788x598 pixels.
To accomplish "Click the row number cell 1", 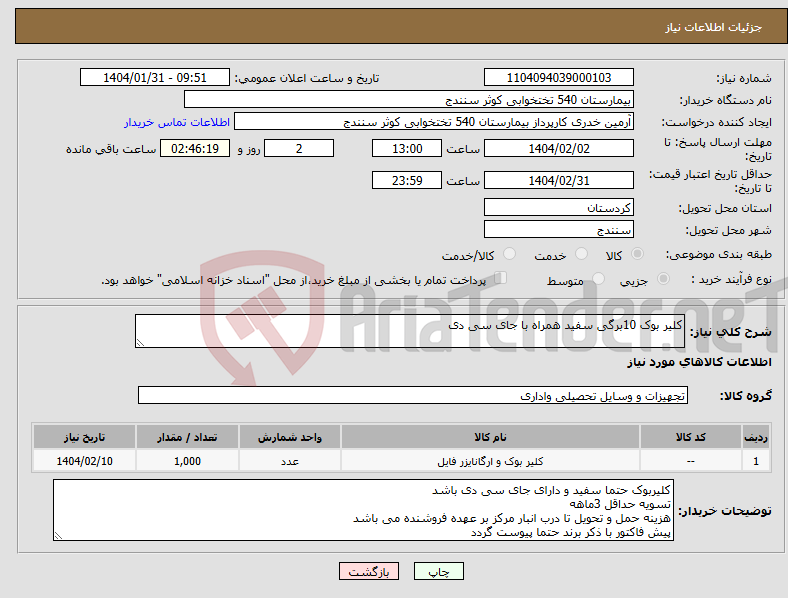I will pyautogui.click(x=756, y=461).
